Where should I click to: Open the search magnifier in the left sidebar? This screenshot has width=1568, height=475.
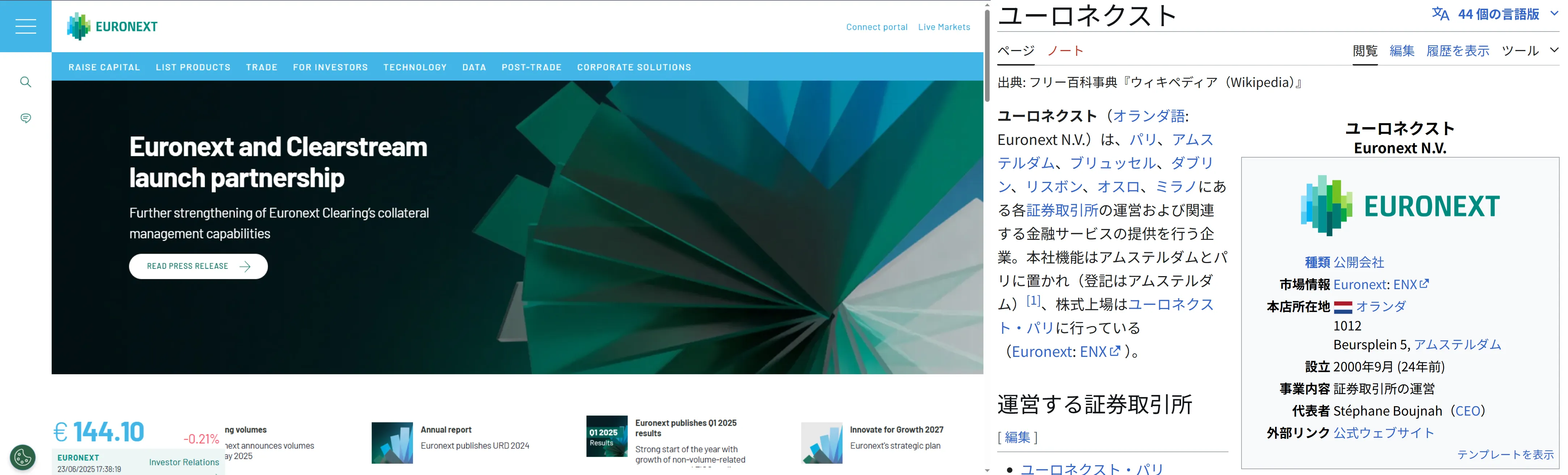(26, 82)
